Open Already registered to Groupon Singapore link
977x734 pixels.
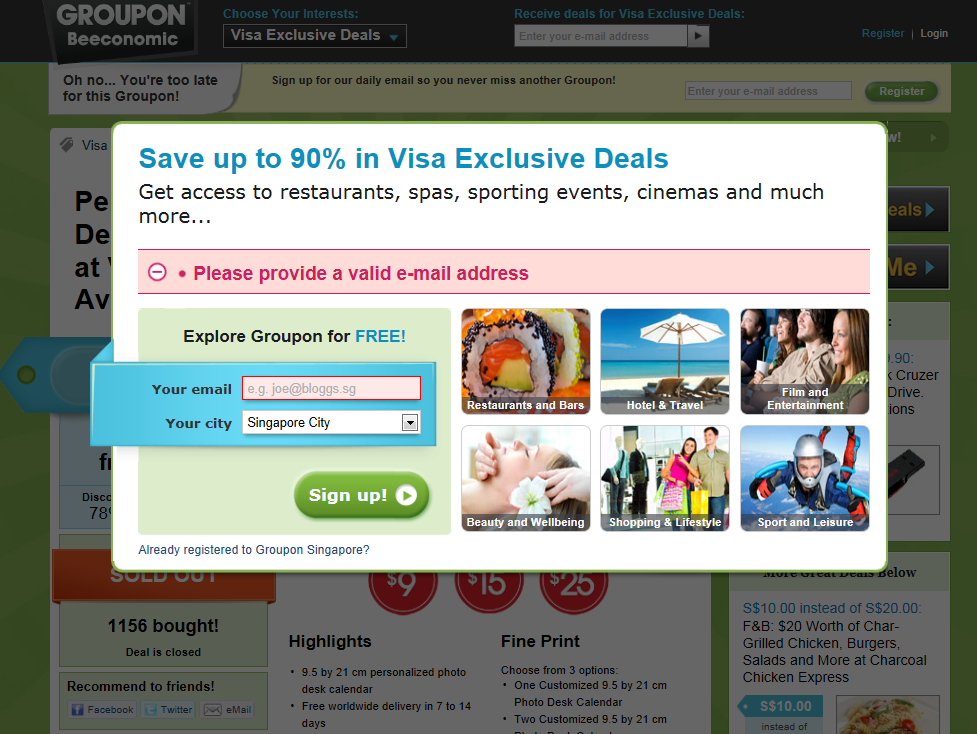(x=254, y=550)
